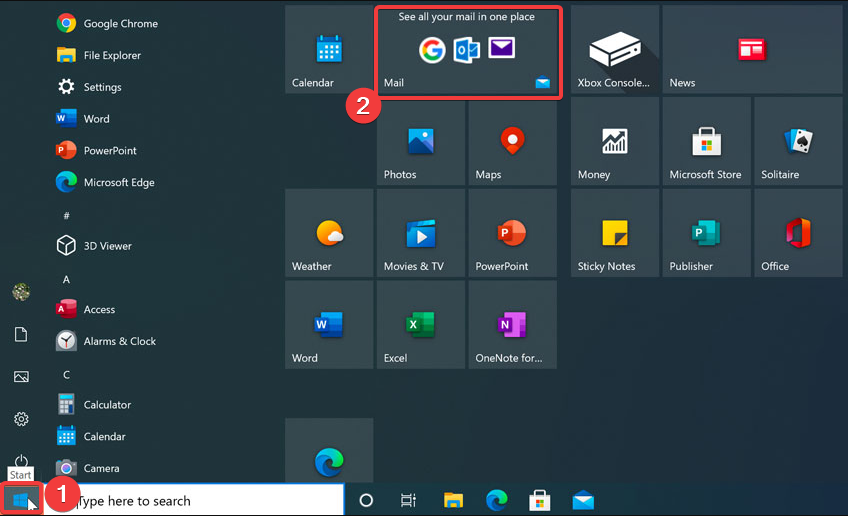Click the Power button in Start sidebar

(21, 460)
